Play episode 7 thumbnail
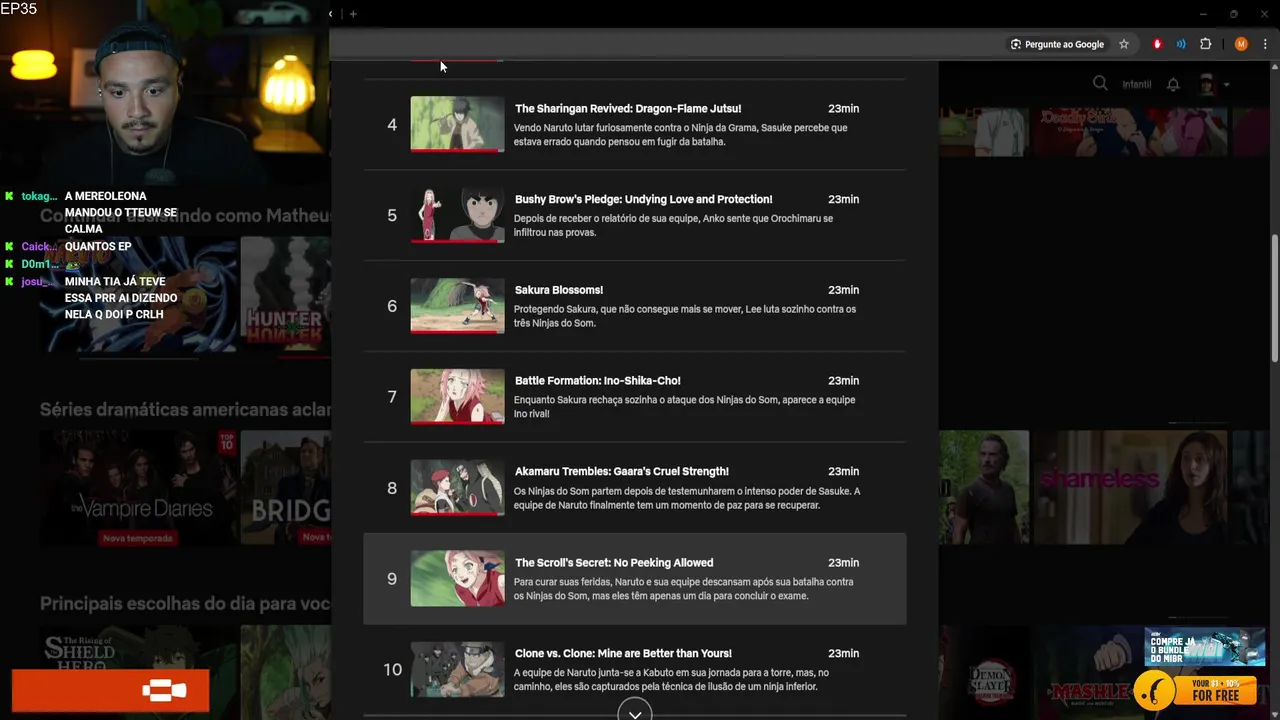Image resolution: width=1280 pixels, height=720 pixels. click(x=457, y=397)
